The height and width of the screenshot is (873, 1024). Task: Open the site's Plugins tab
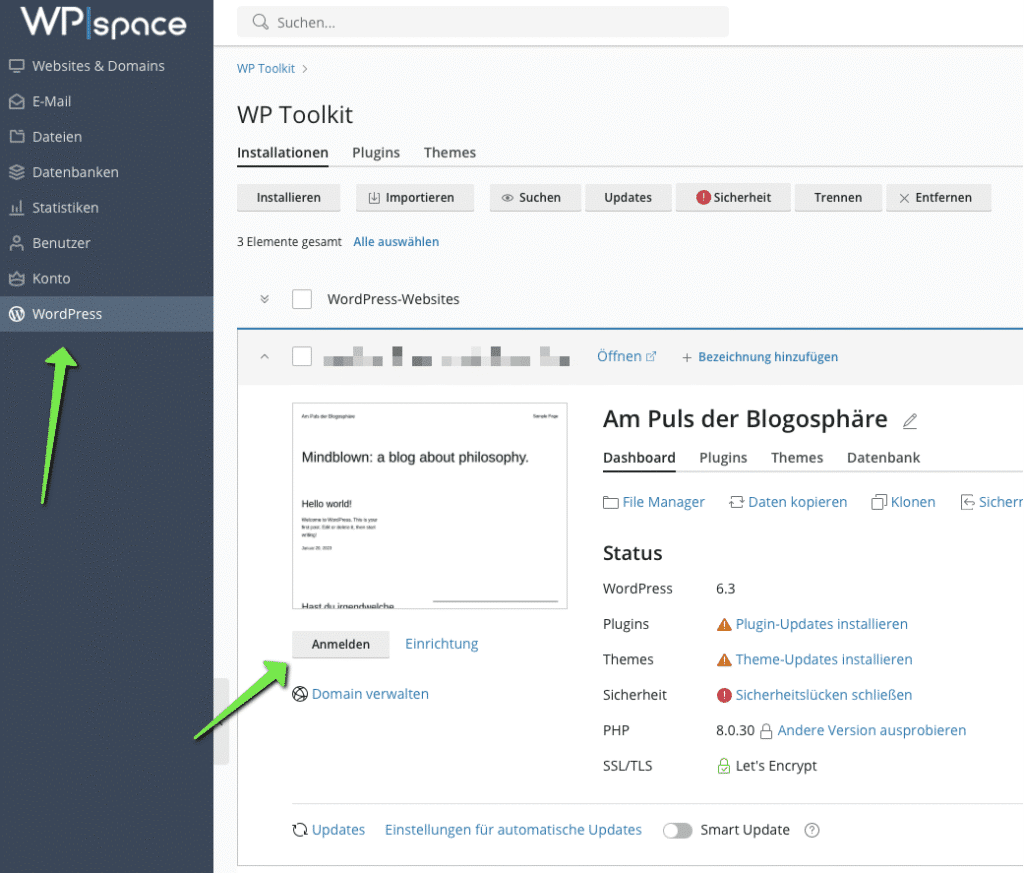[x=723, y=458]
